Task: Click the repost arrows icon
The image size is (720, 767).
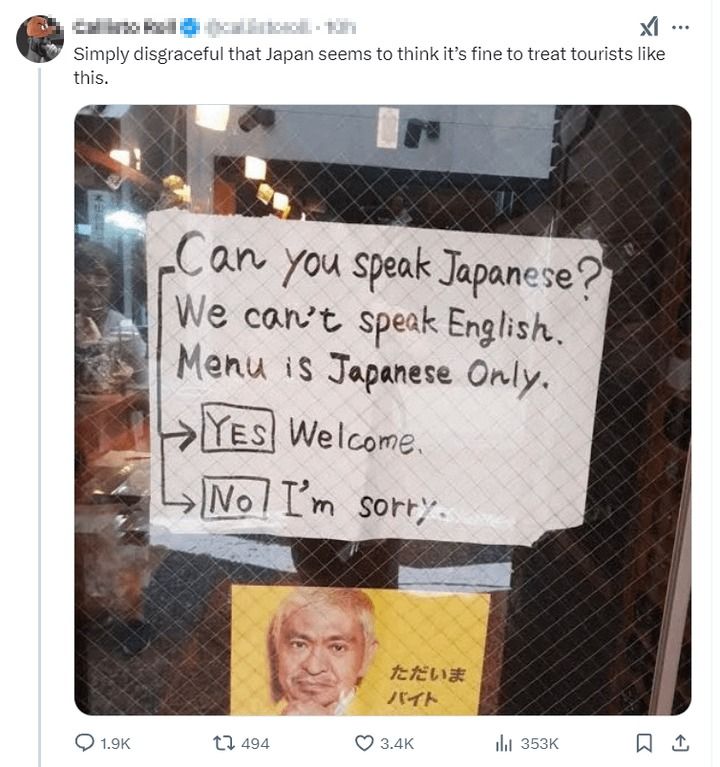Action: pos(225,743)
